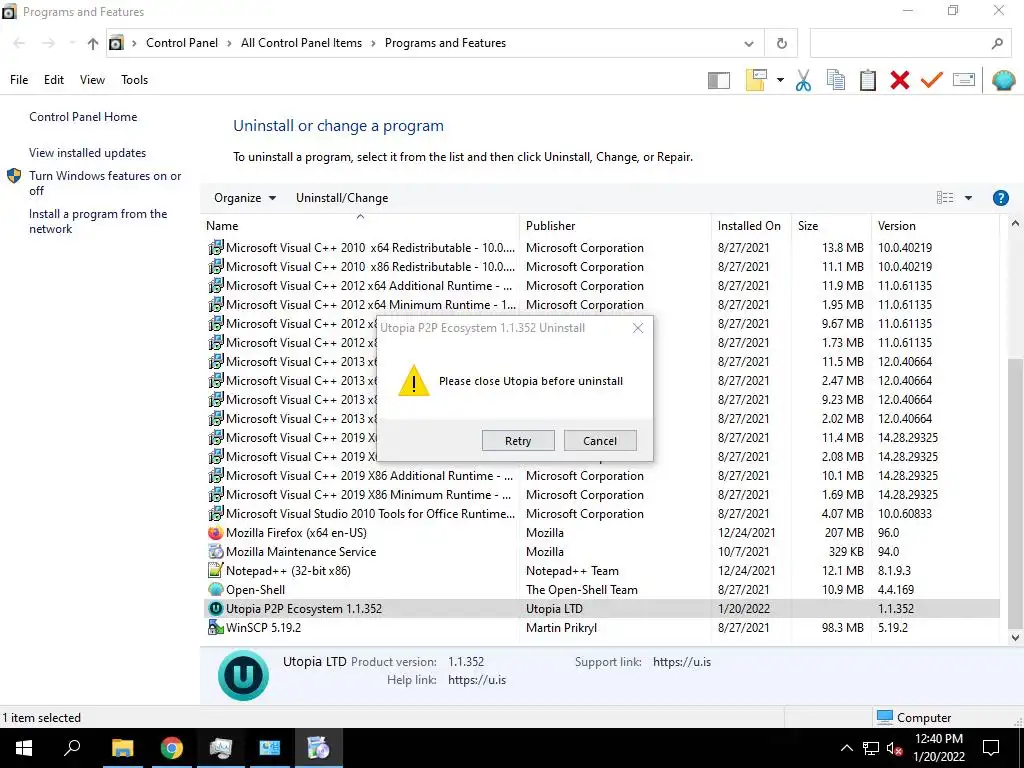Click Cancel in the uninstall dialog
This screenshot has width=1024, height=768.
click(600, 441)
